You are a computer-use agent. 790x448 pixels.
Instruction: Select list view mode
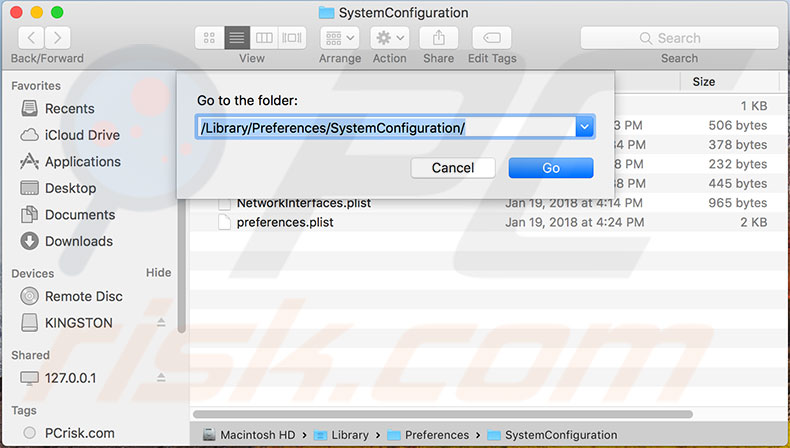click(237, 38)
